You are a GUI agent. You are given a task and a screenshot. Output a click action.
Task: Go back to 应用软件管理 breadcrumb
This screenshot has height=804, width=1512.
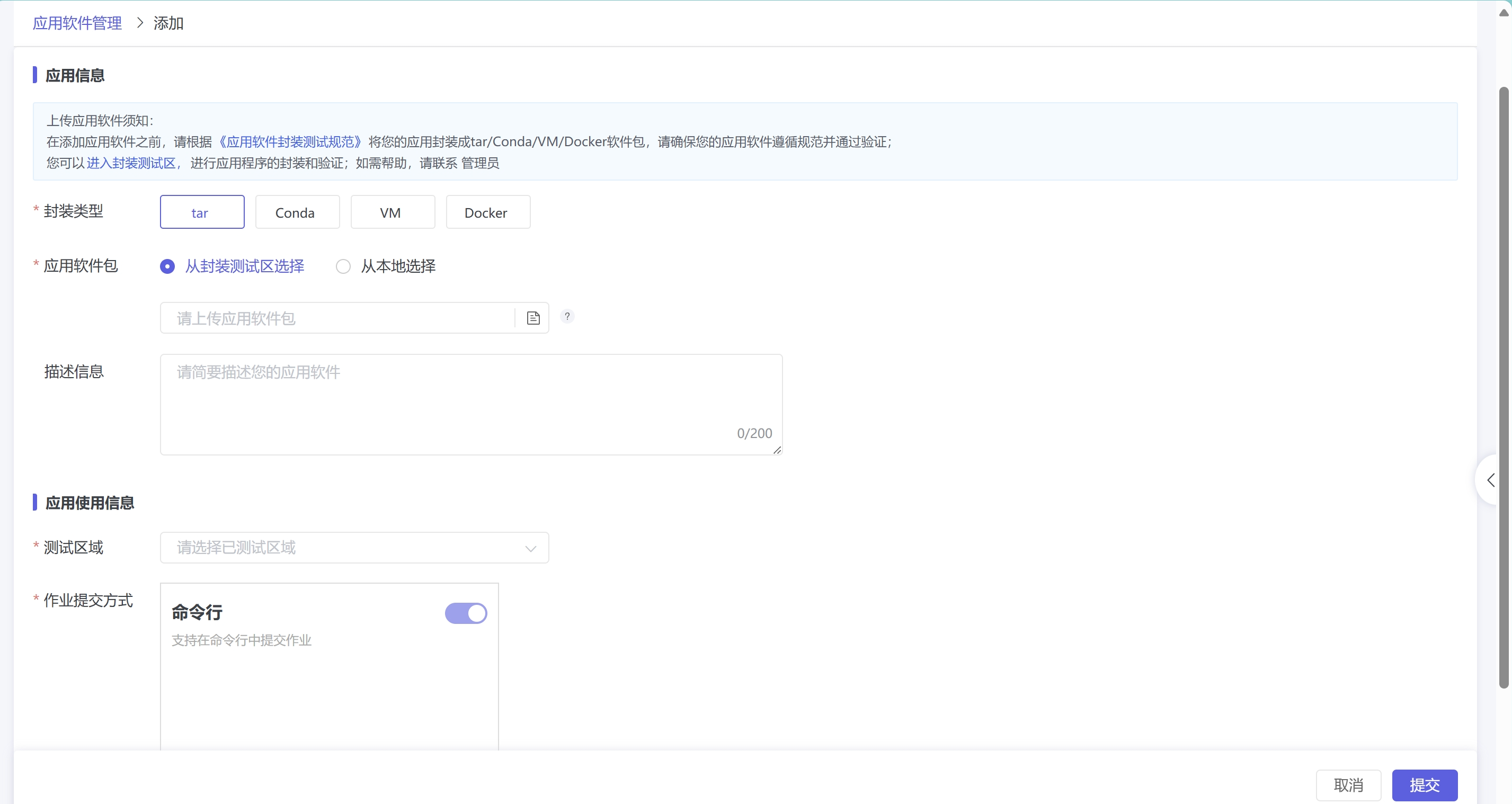pyautogui.click(x=77, y=23)
